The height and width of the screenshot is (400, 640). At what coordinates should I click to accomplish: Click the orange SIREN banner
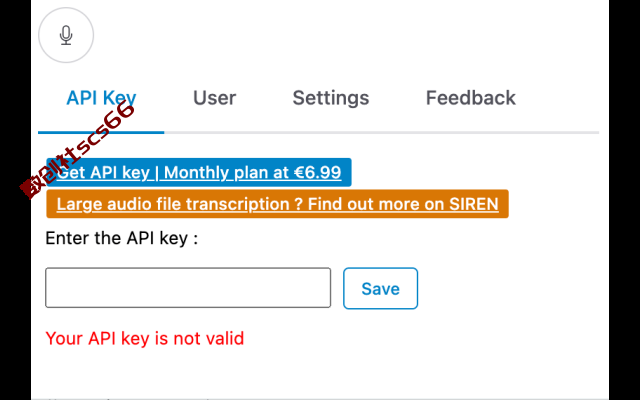(x=277, y=204)
